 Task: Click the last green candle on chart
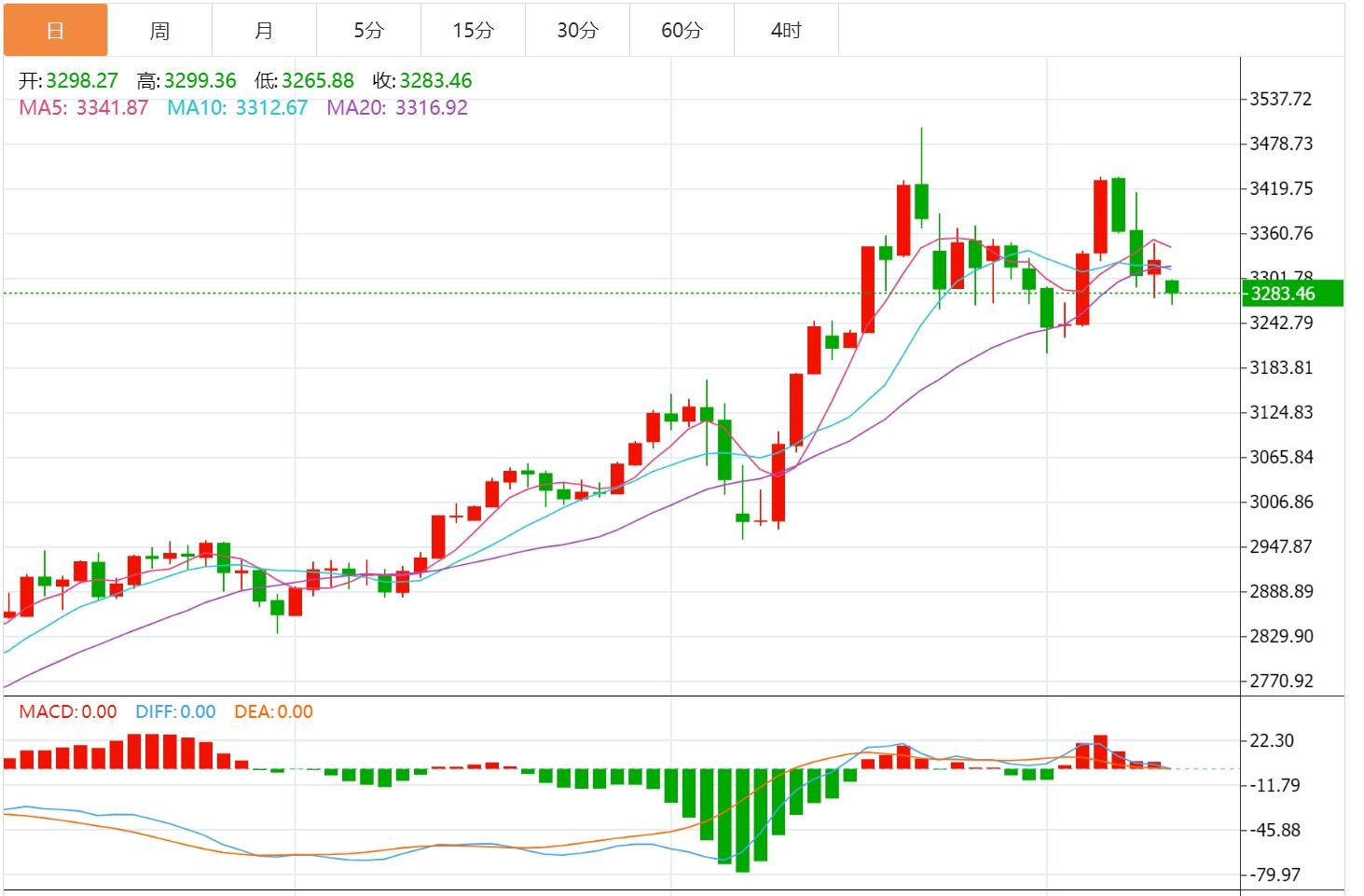1172,287
